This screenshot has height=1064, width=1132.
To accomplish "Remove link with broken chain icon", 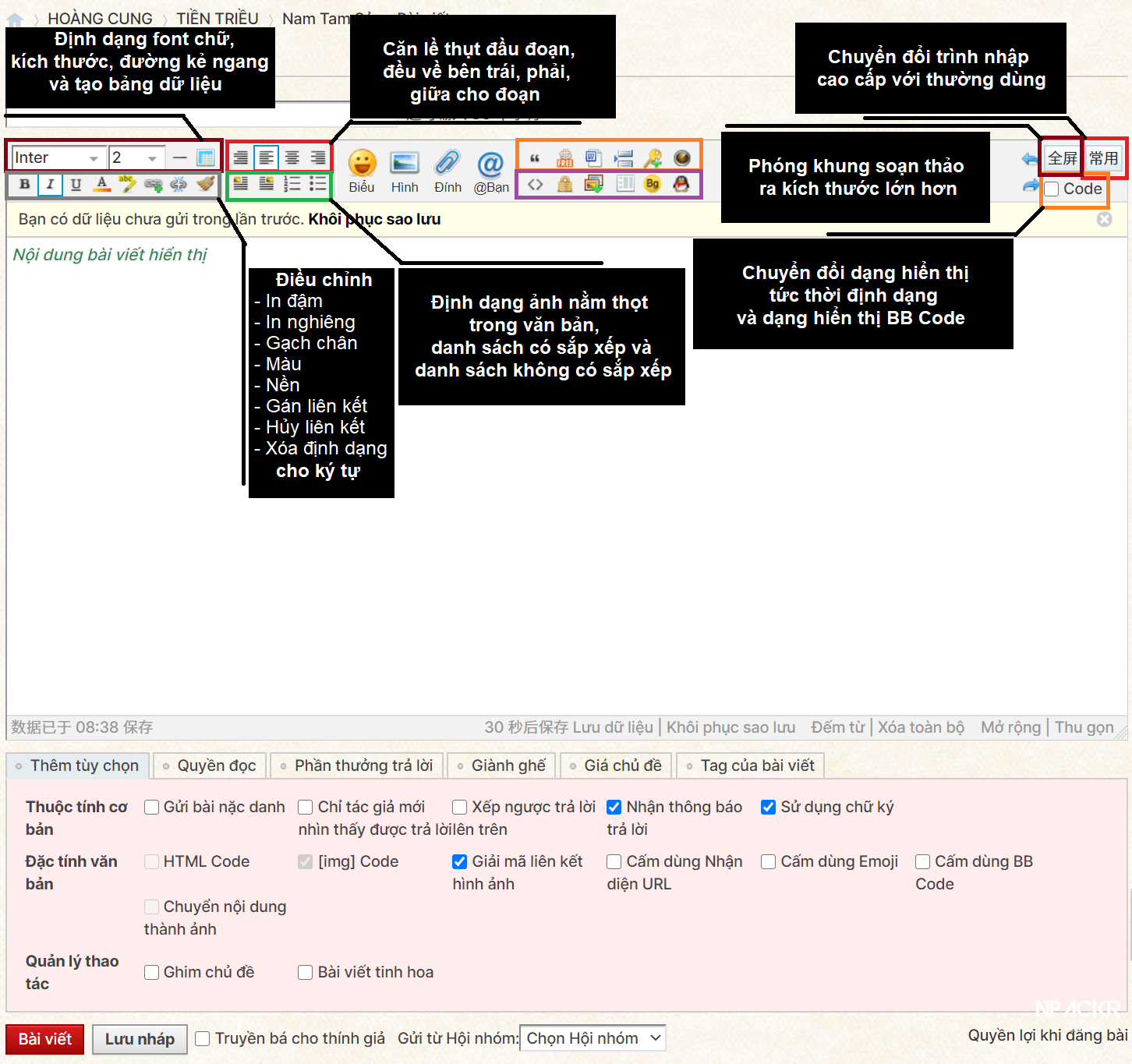I will tap(179, 184).
